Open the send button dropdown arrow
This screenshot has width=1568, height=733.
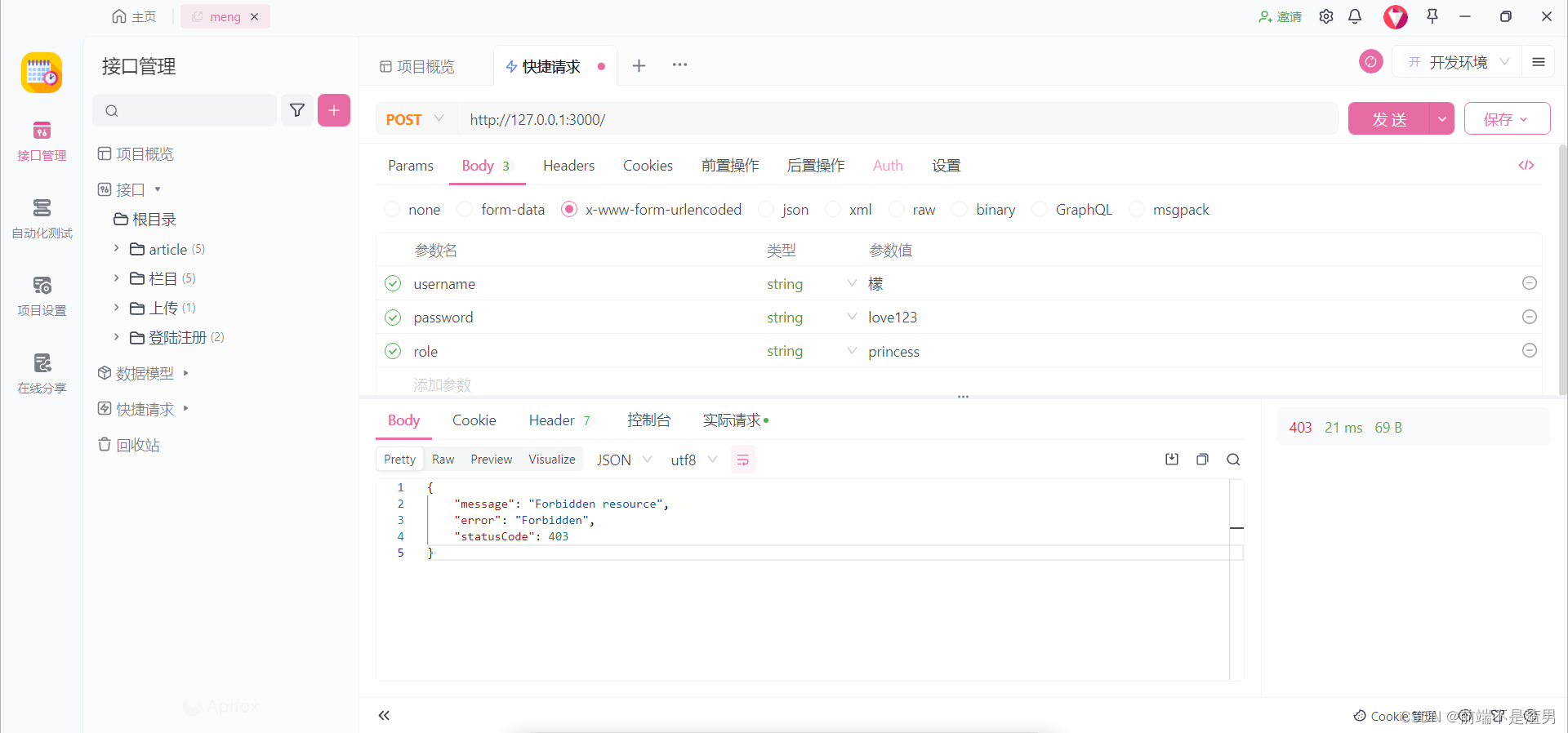(1442, 119)
